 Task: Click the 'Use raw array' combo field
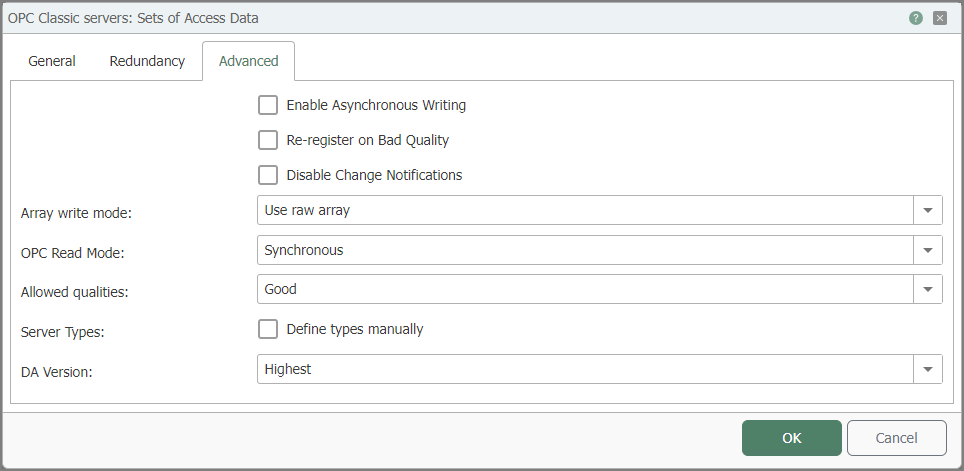pos(585,210)
